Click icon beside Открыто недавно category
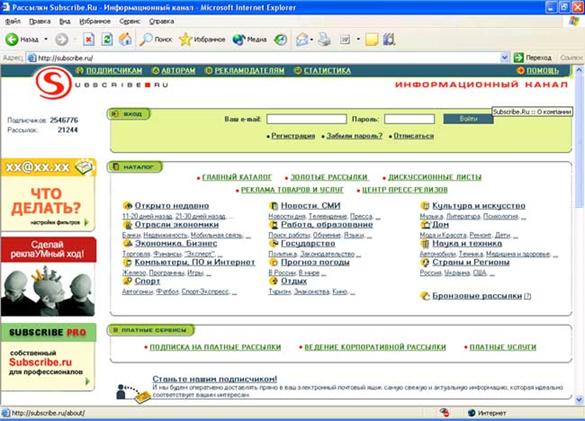Image resolution: width=585 pixels, height=421 pixels. click(x=128, y=205)
